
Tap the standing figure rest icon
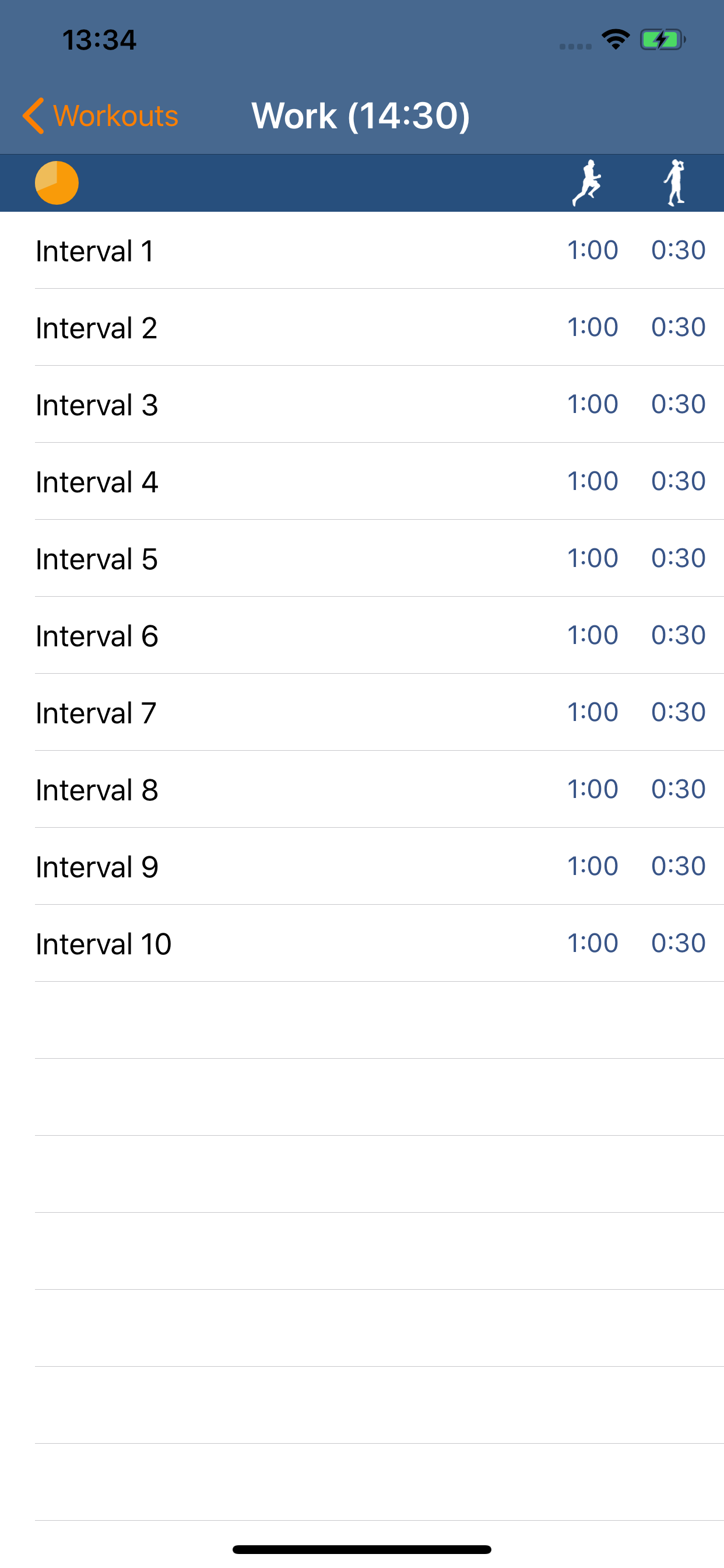674,183
